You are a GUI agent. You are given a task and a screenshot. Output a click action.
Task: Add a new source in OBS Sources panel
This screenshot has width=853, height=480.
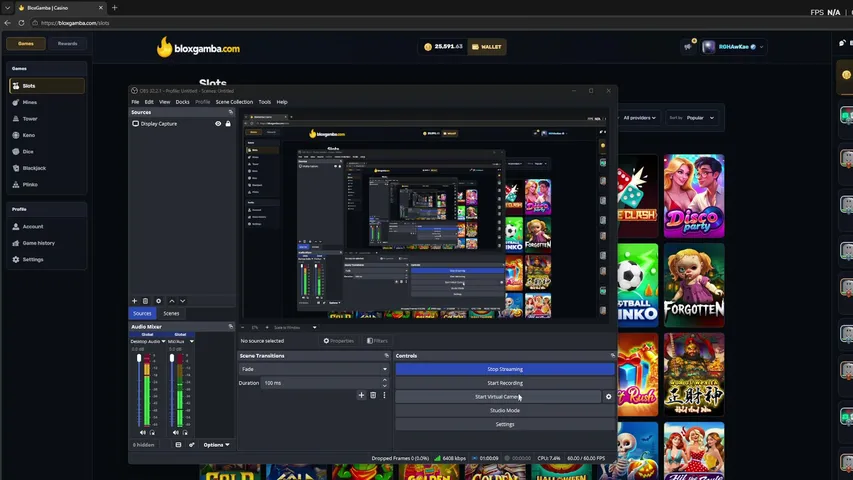(x=134, y=301)
